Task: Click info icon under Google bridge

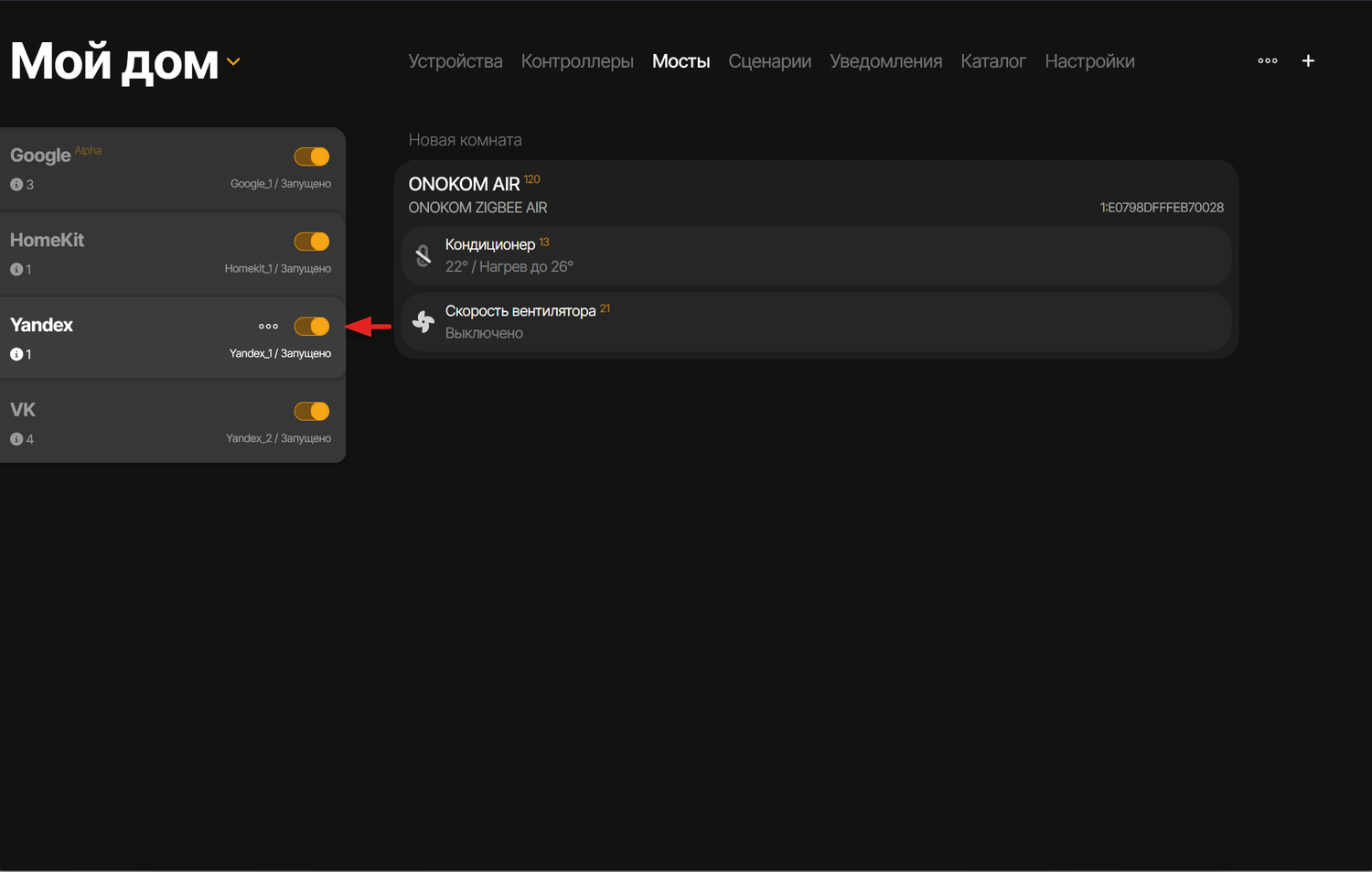Action: point(16,185)
